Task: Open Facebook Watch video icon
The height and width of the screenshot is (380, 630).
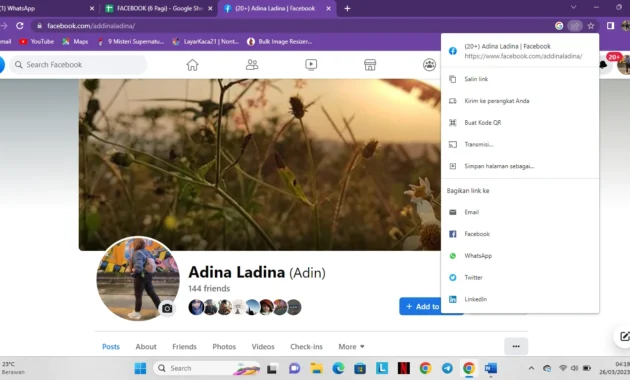Action: (311, 65)
